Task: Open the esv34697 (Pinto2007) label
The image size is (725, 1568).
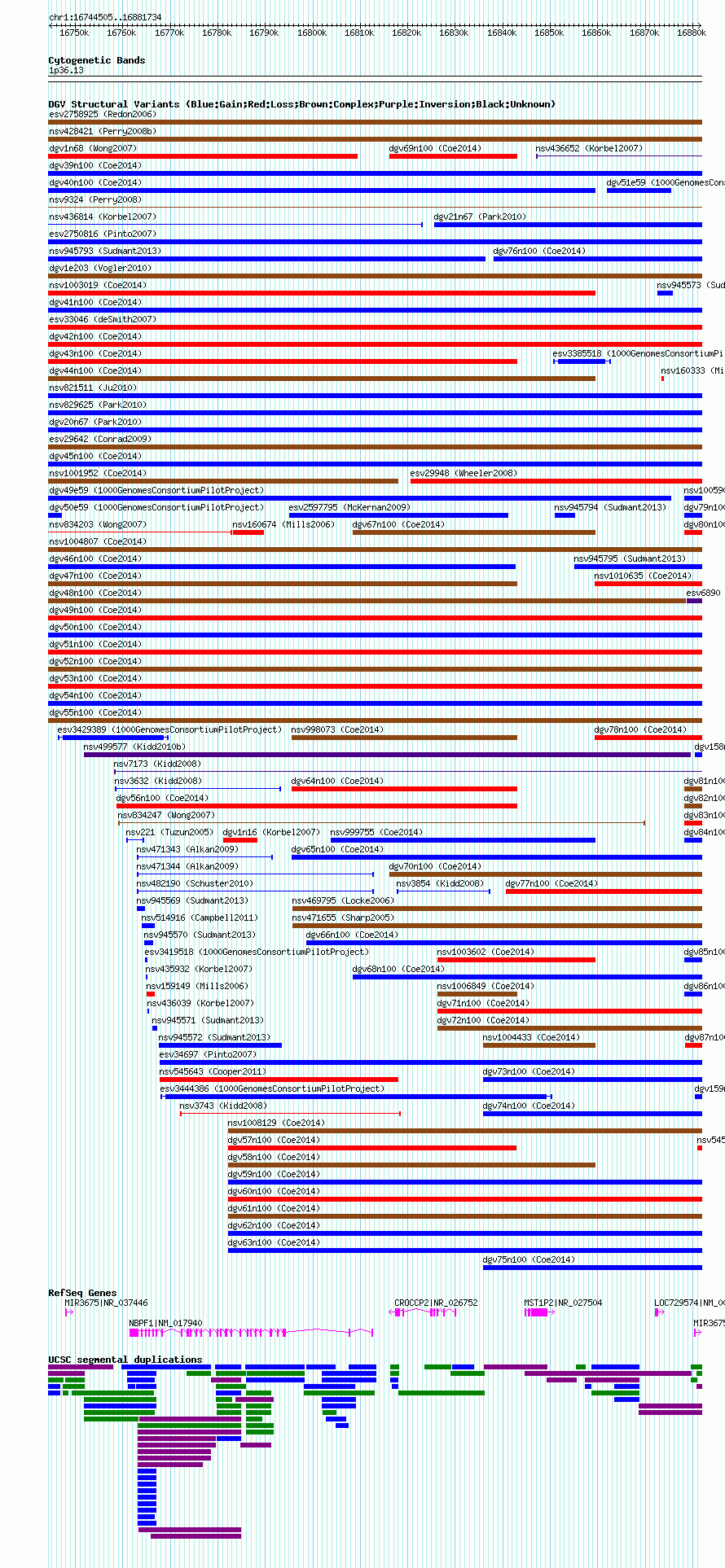Action: [x=208, y=1054]
